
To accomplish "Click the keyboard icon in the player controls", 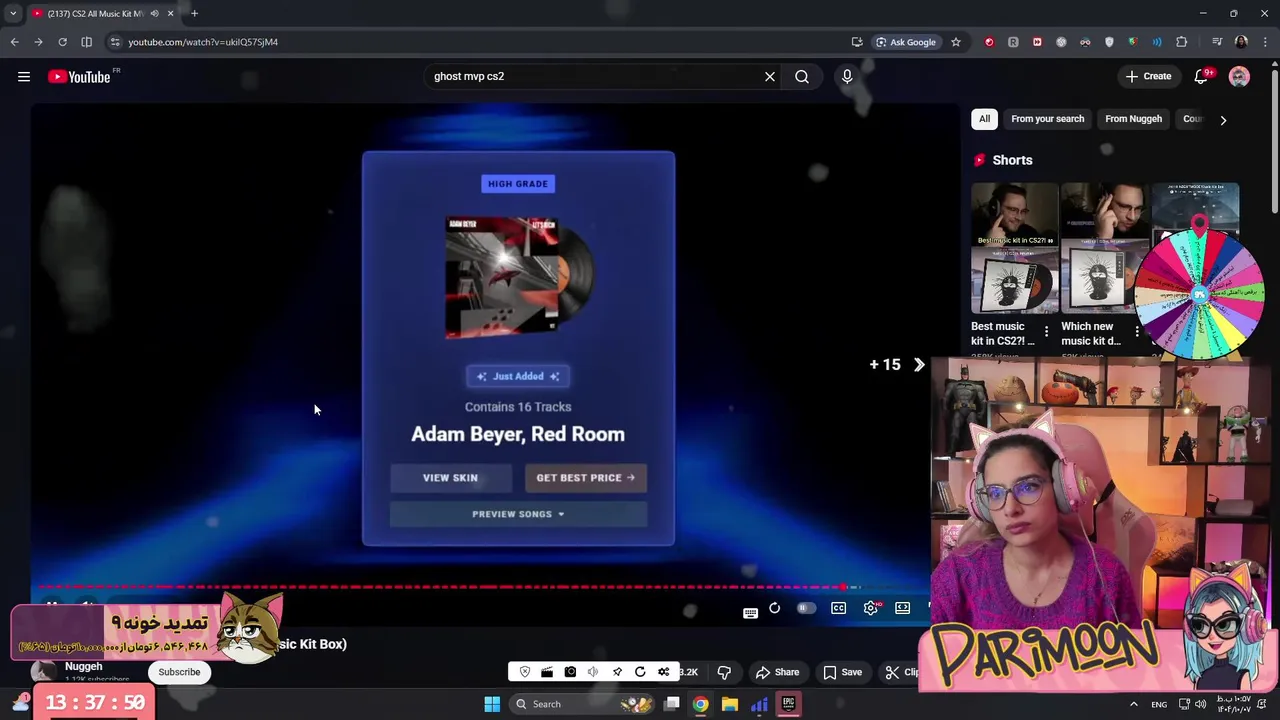I will pos(751,612).
